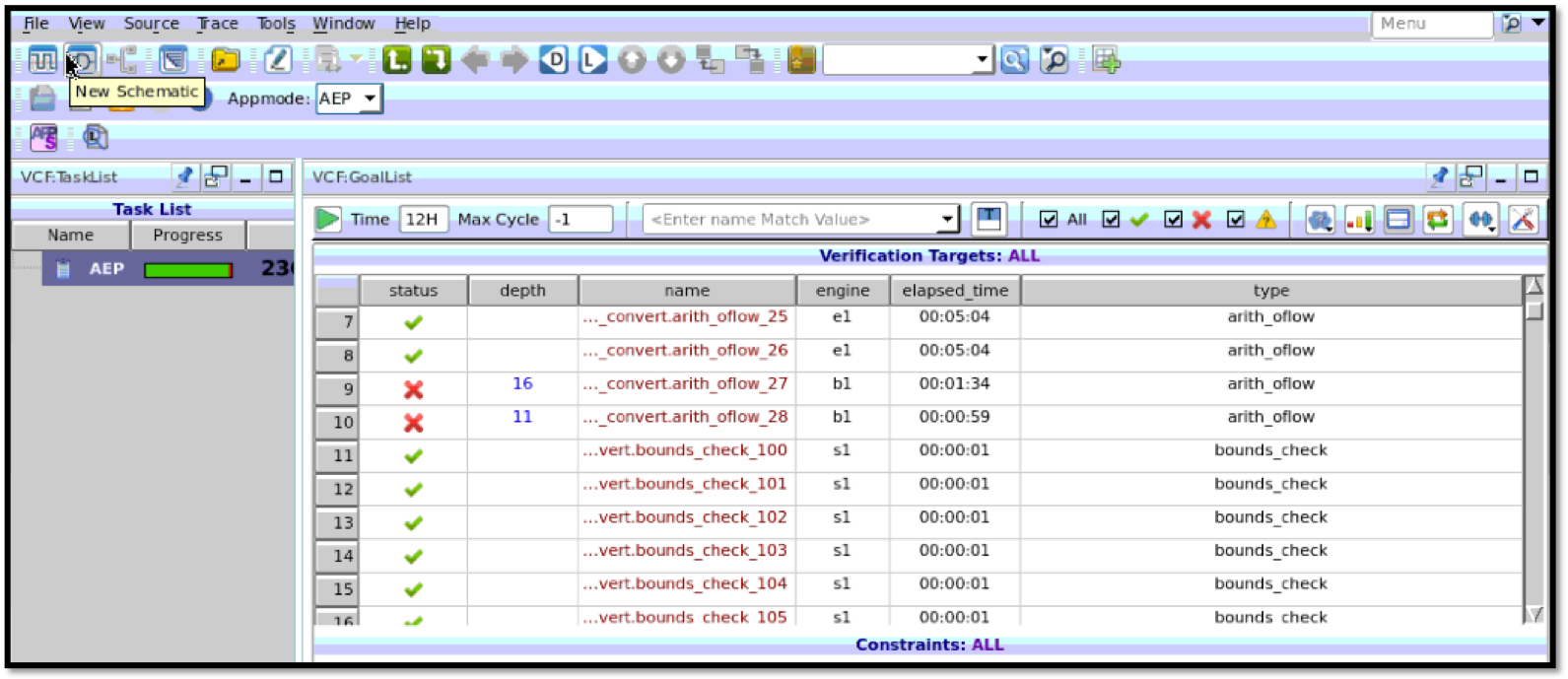Sort by the 'depth' column header
The image size is (1568, 679).
click(x=522, y=291)
